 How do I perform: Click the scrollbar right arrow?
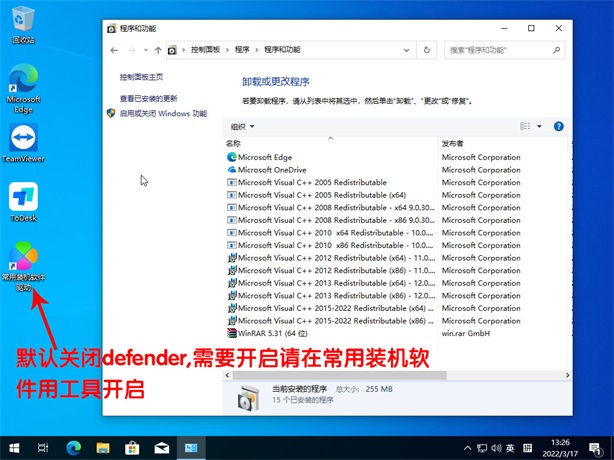(567, 375)
